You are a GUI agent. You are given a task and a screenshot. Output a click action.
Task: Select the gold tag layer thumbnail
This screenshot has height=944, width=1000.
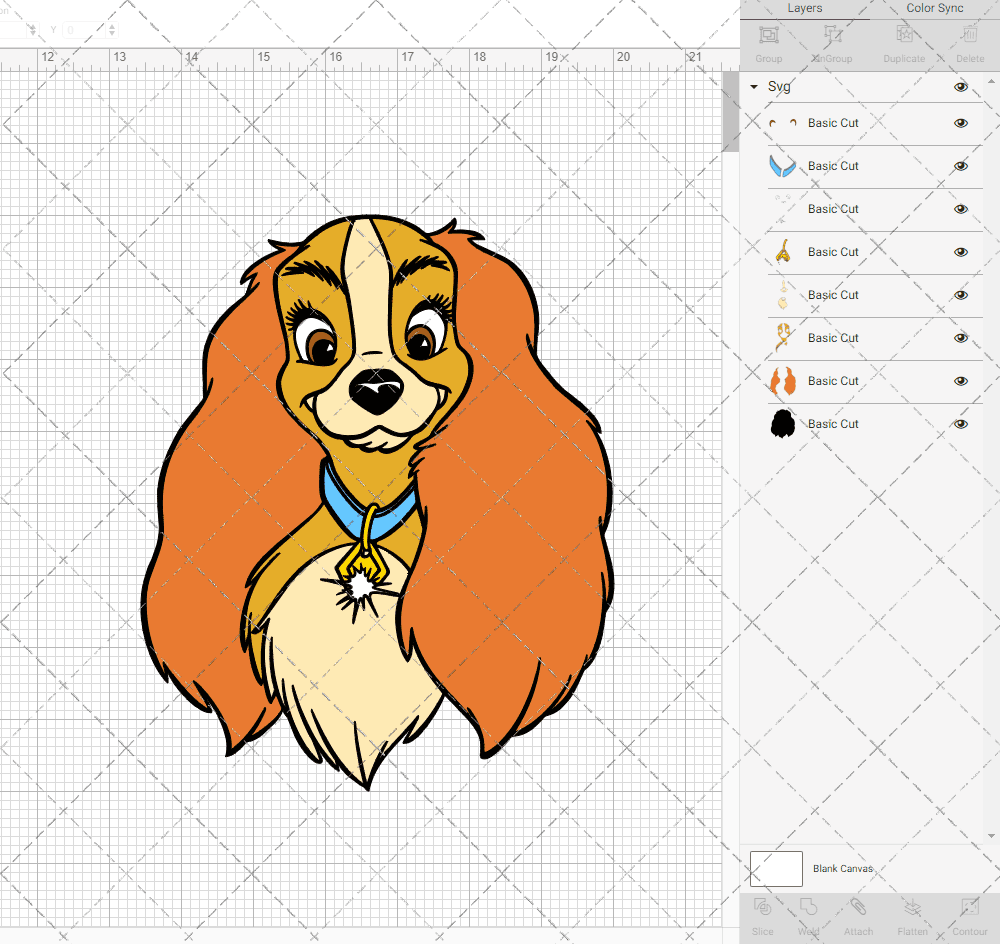click(x=783, y=252)
